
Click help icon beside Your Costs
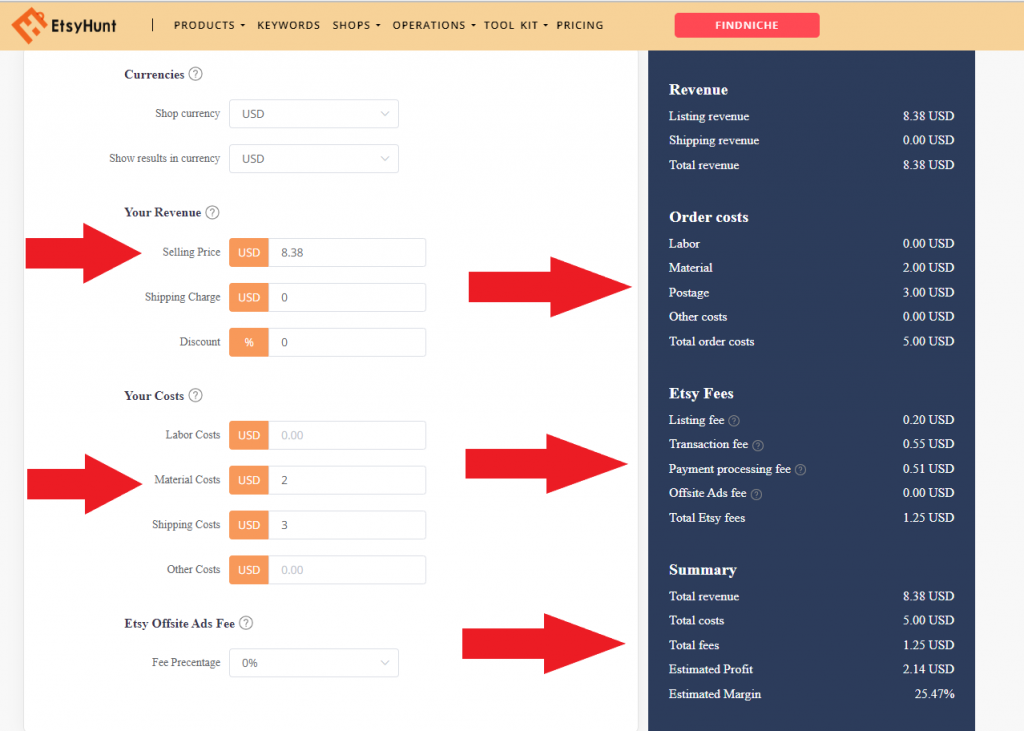click(195, 396)
